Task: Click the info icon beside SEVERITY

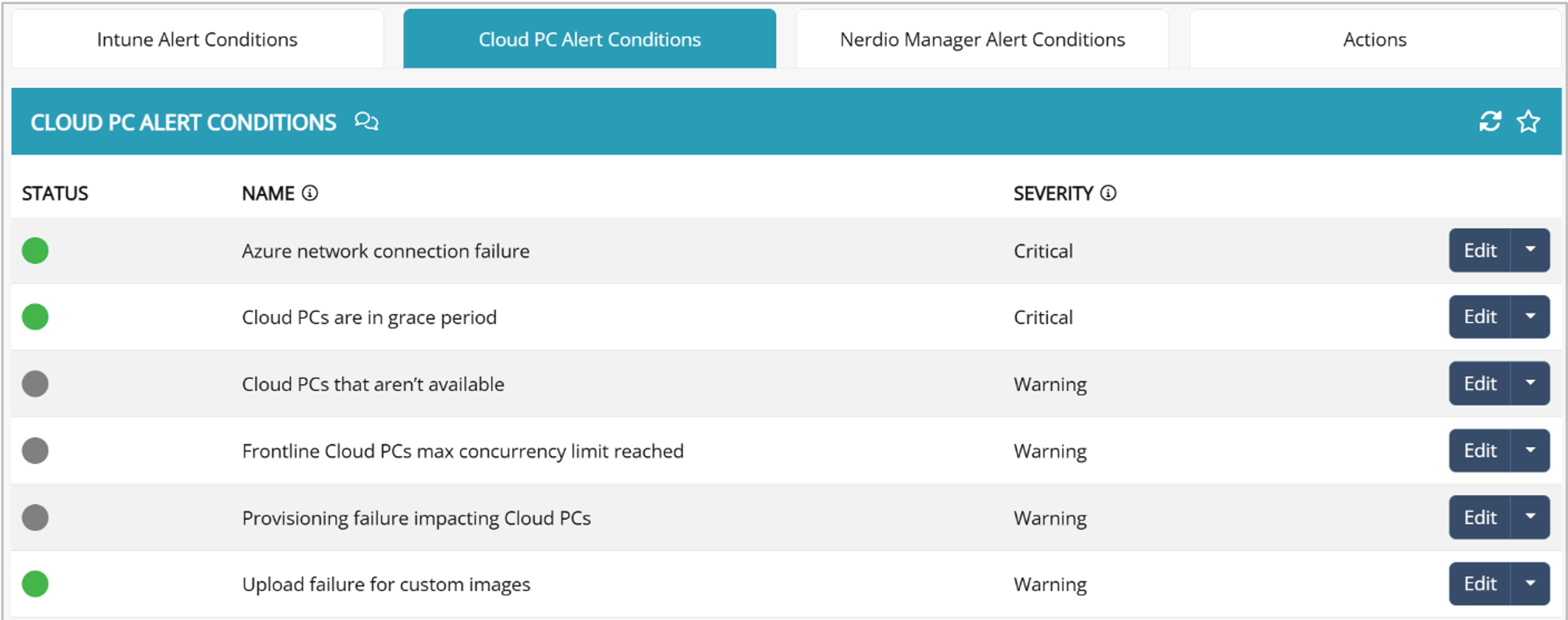Action: pos(1108,194)
